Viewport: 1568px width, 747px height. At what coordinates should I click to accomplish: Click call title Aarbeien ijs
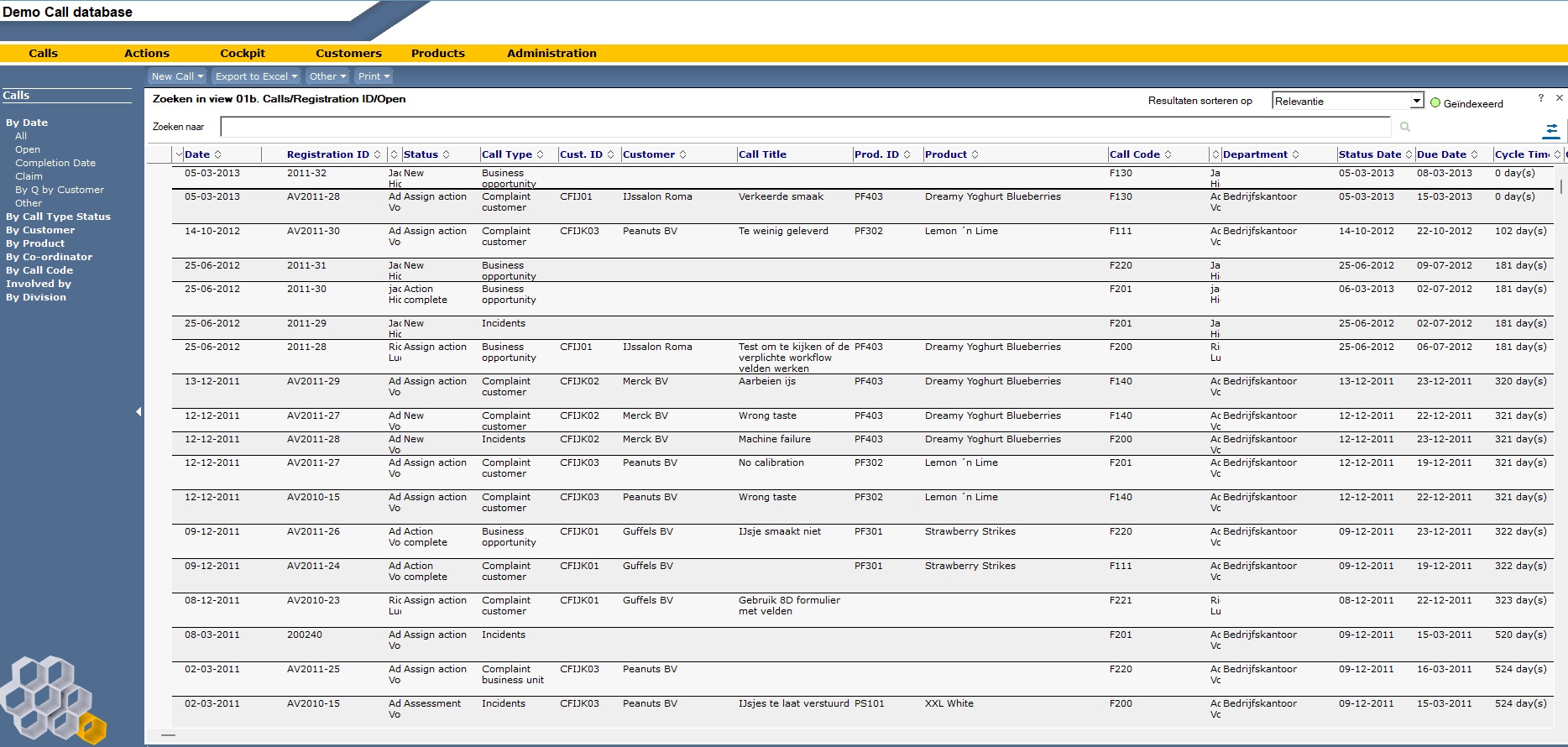pos(767,381)
